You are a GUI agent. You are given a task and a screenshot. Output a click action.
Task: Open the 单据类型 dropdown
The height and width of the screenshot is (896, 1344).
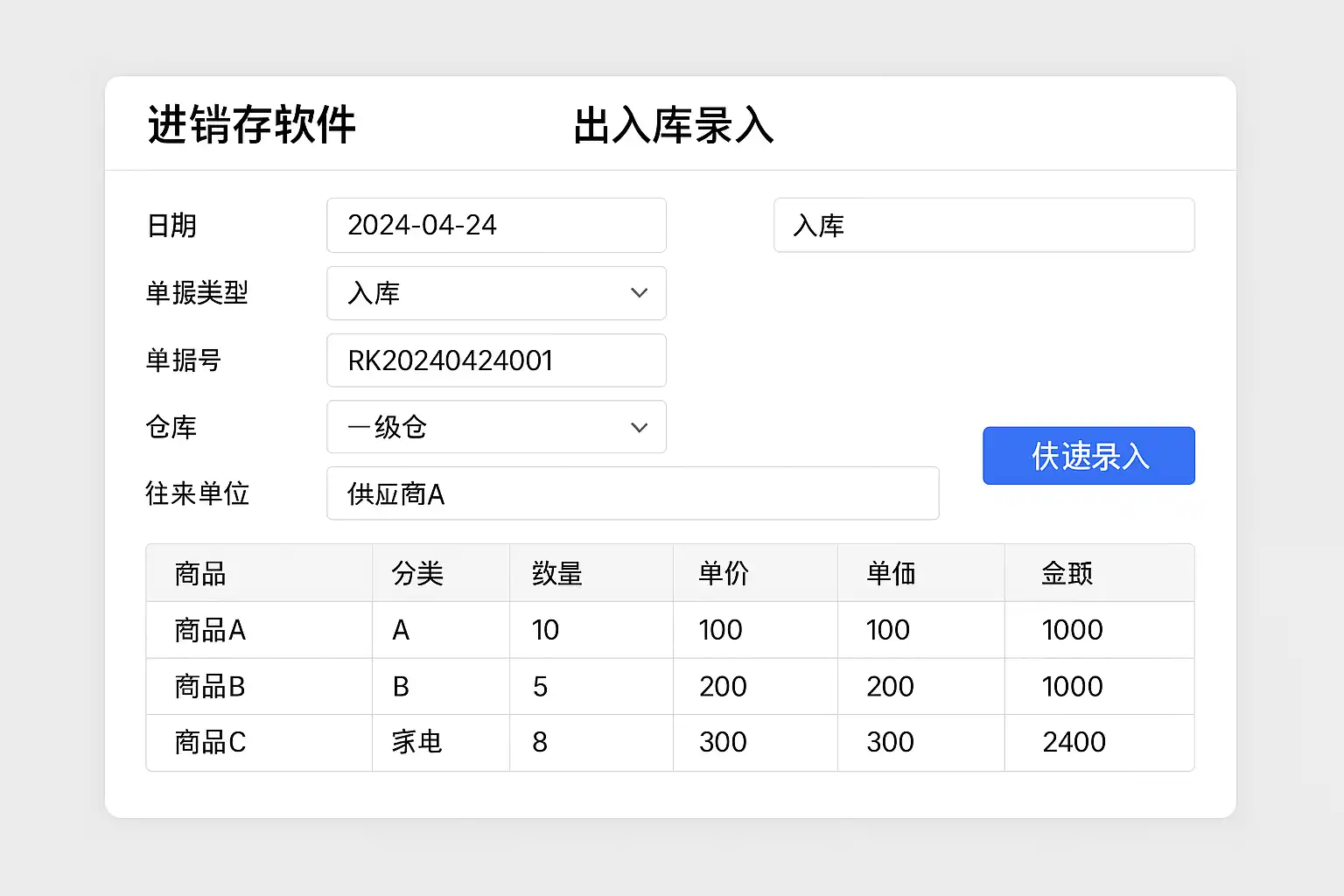pos(496,293)
